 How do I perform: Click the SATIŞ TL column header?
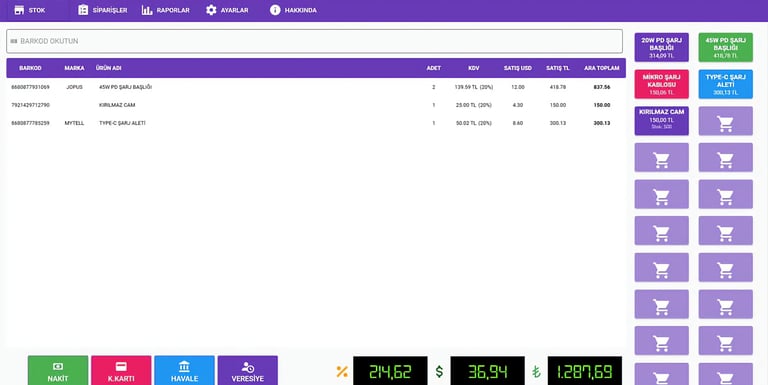pos(558,68)
